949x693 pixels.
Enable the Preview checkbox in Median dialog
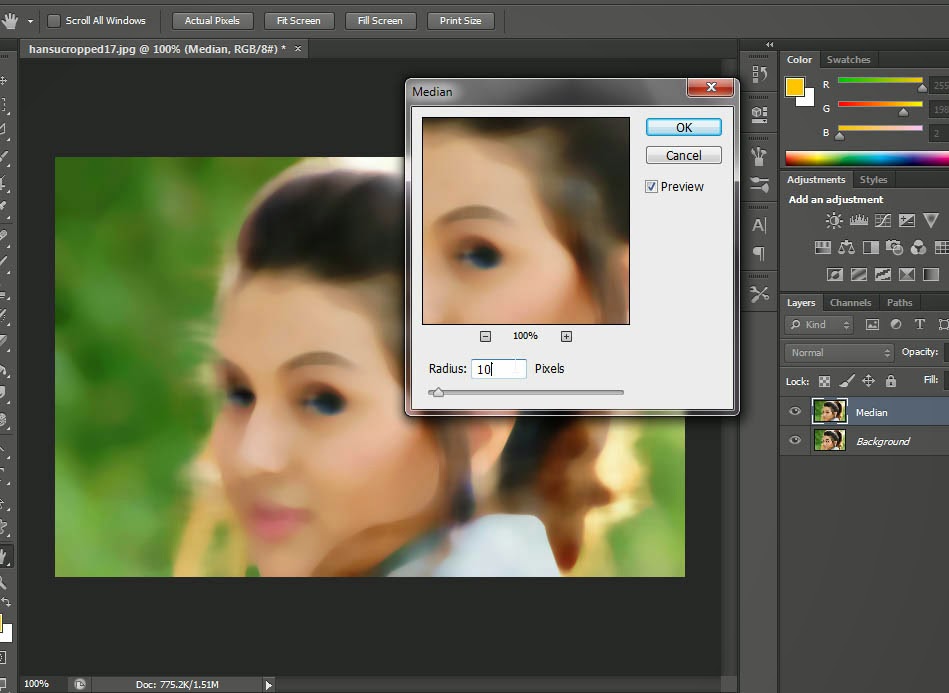point(651,186)
